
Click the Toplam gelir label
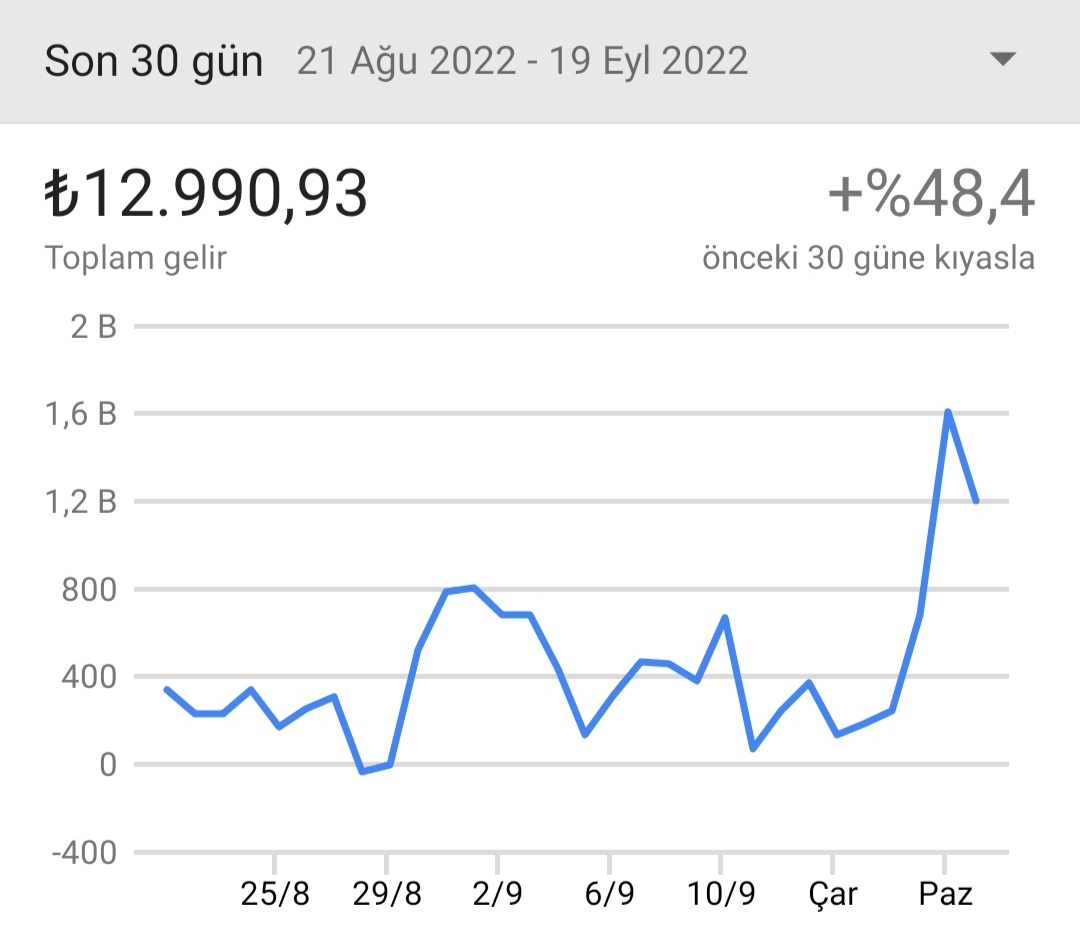[x=136, y=258]
